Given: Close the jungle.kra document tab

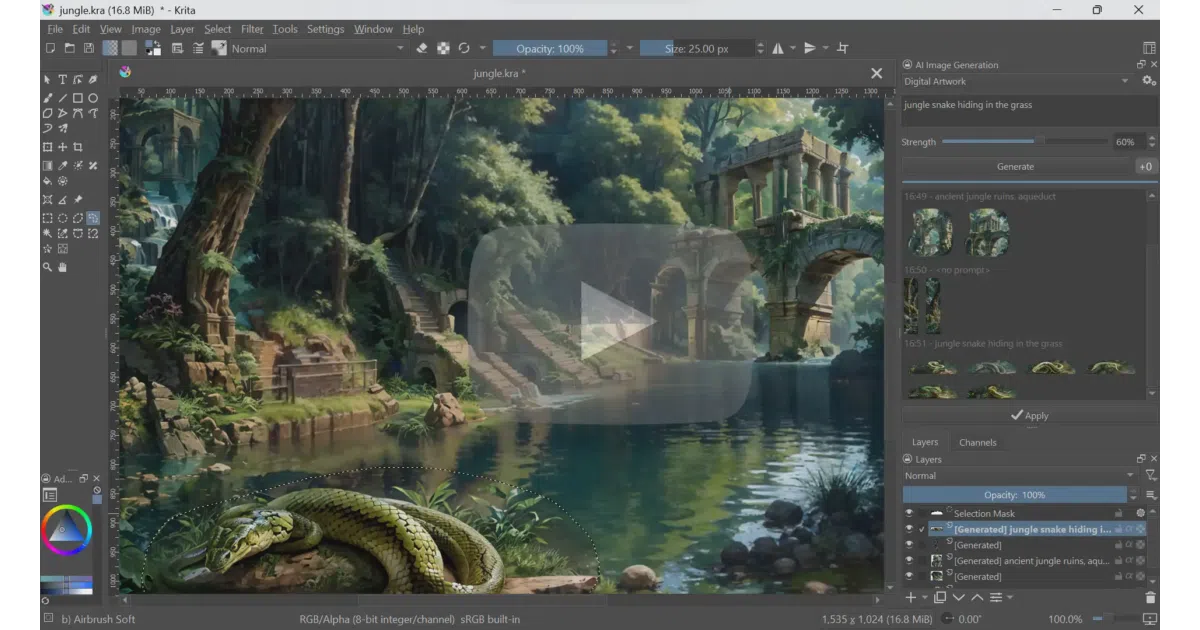Looking at the screenshot, I should [x=876, y=73].
